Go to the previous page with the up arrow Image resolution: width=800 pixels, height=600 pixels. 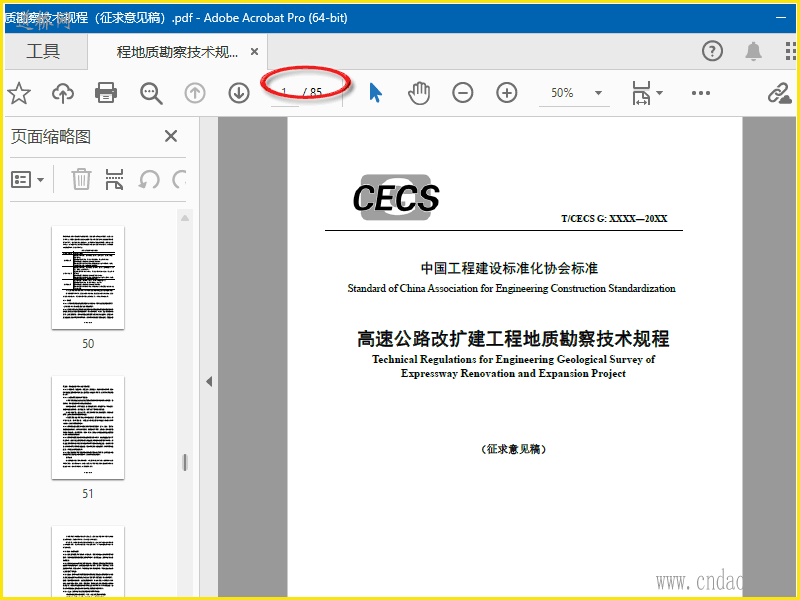click(195, 93)
